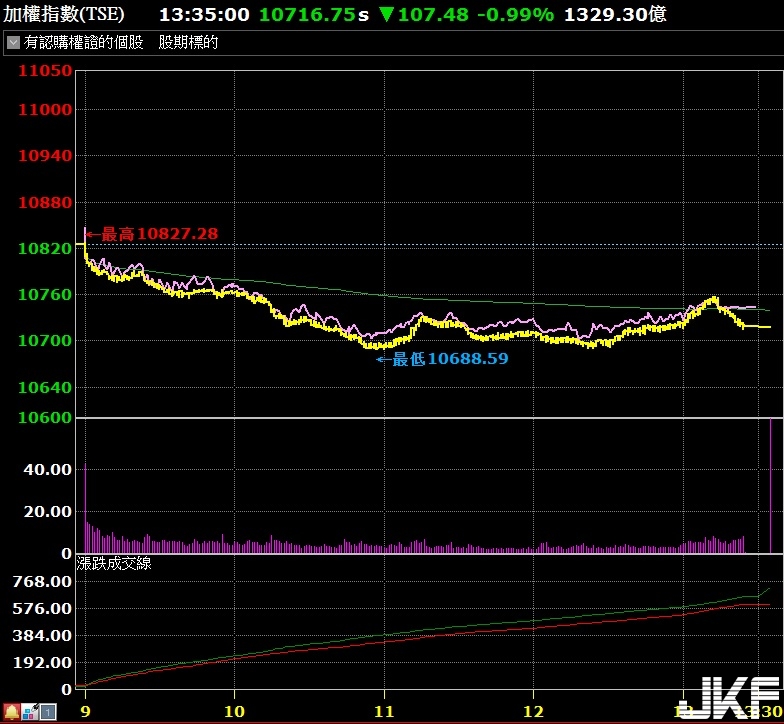This screenshot has height=724, width=784.
Task: Click the 有認購權證的個股 label
Action: tap(84, 42)
